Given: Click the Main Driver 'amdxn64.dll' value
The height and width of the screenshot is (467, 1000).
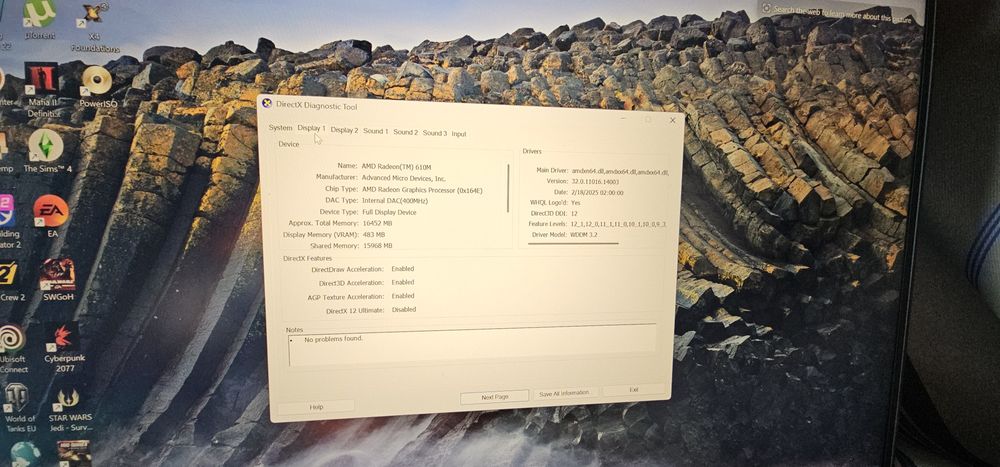Looking at the screenshot, I should point(619,172).
